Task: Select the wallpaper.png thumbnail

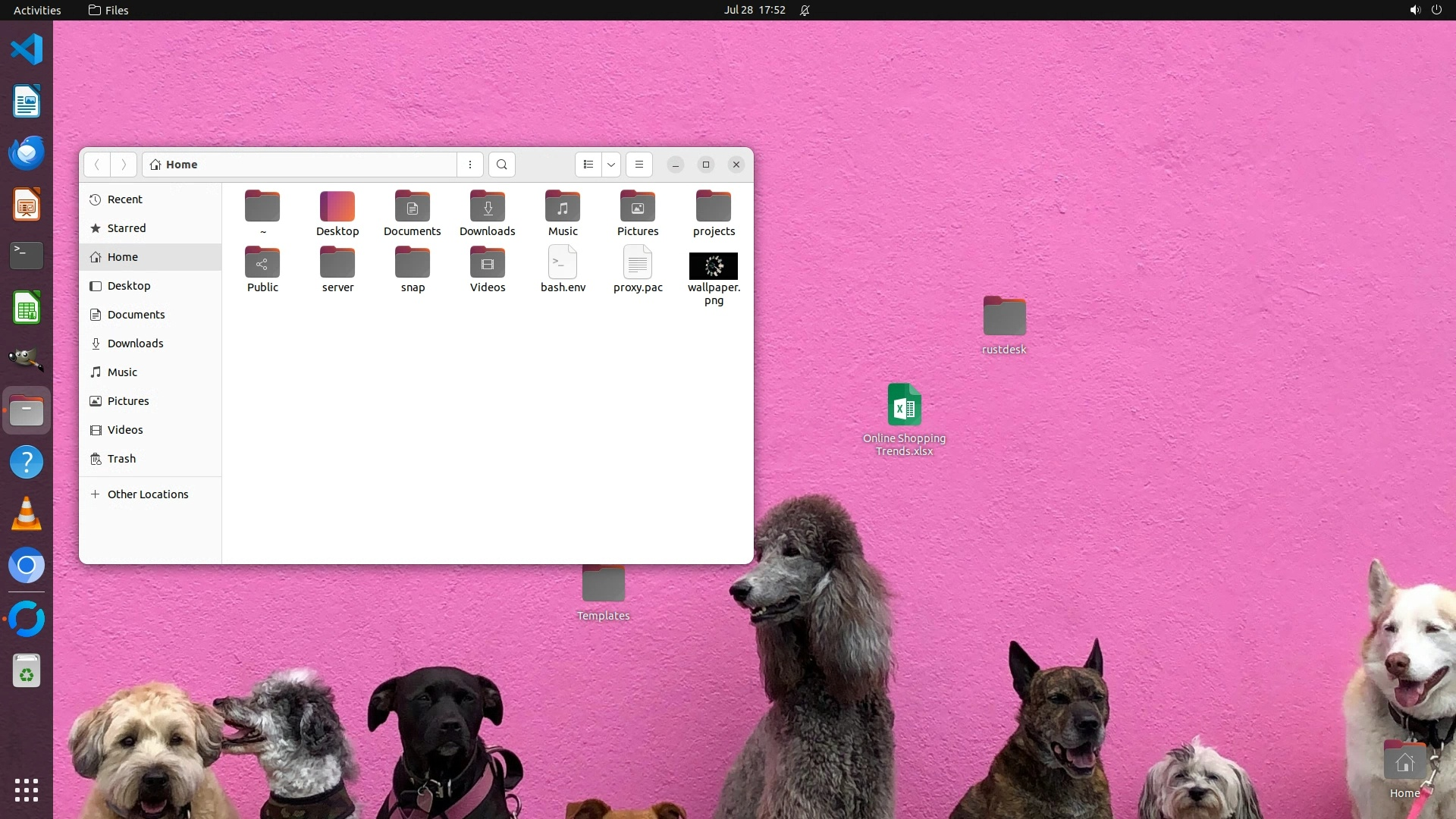Action: 713,266
